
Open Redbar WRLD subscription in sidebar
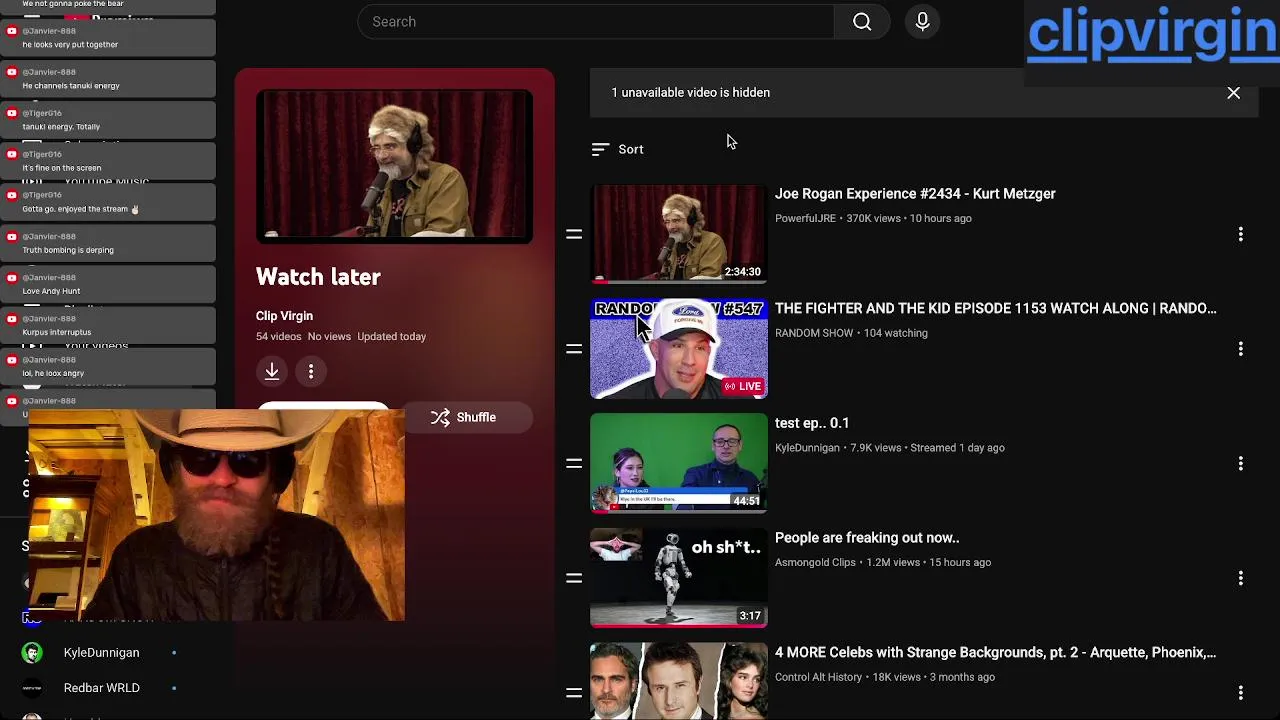tap(101, 688)
